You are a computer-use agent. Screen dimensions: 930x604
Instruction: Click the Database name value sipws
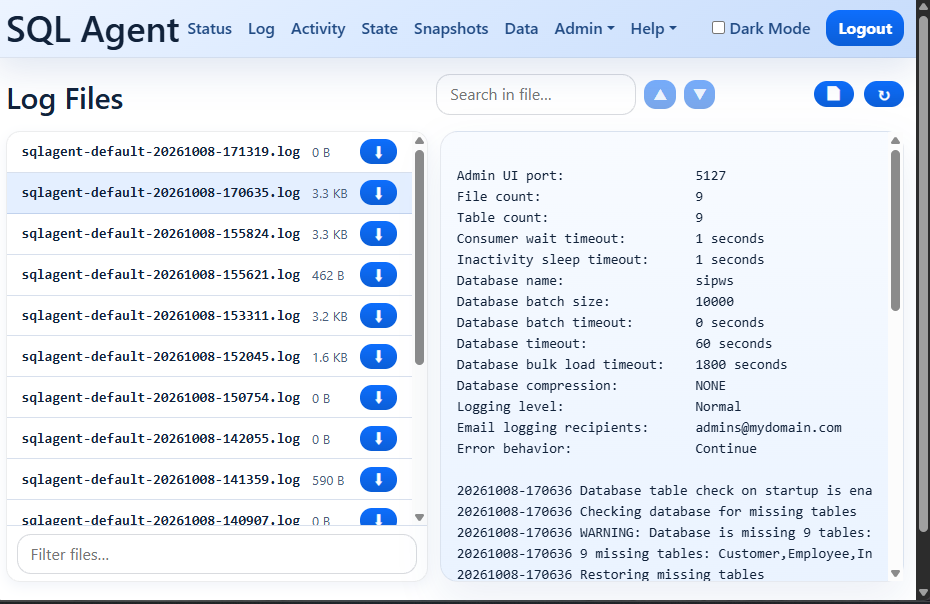click(x=714, y=281)
